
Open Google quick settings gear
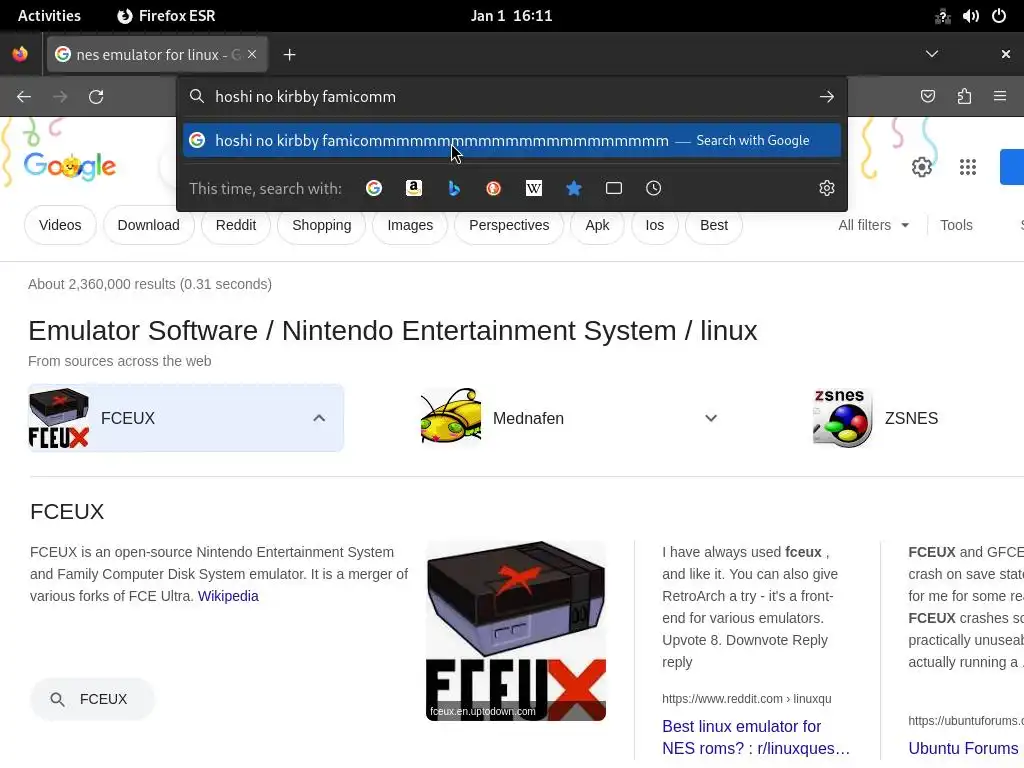921,167
